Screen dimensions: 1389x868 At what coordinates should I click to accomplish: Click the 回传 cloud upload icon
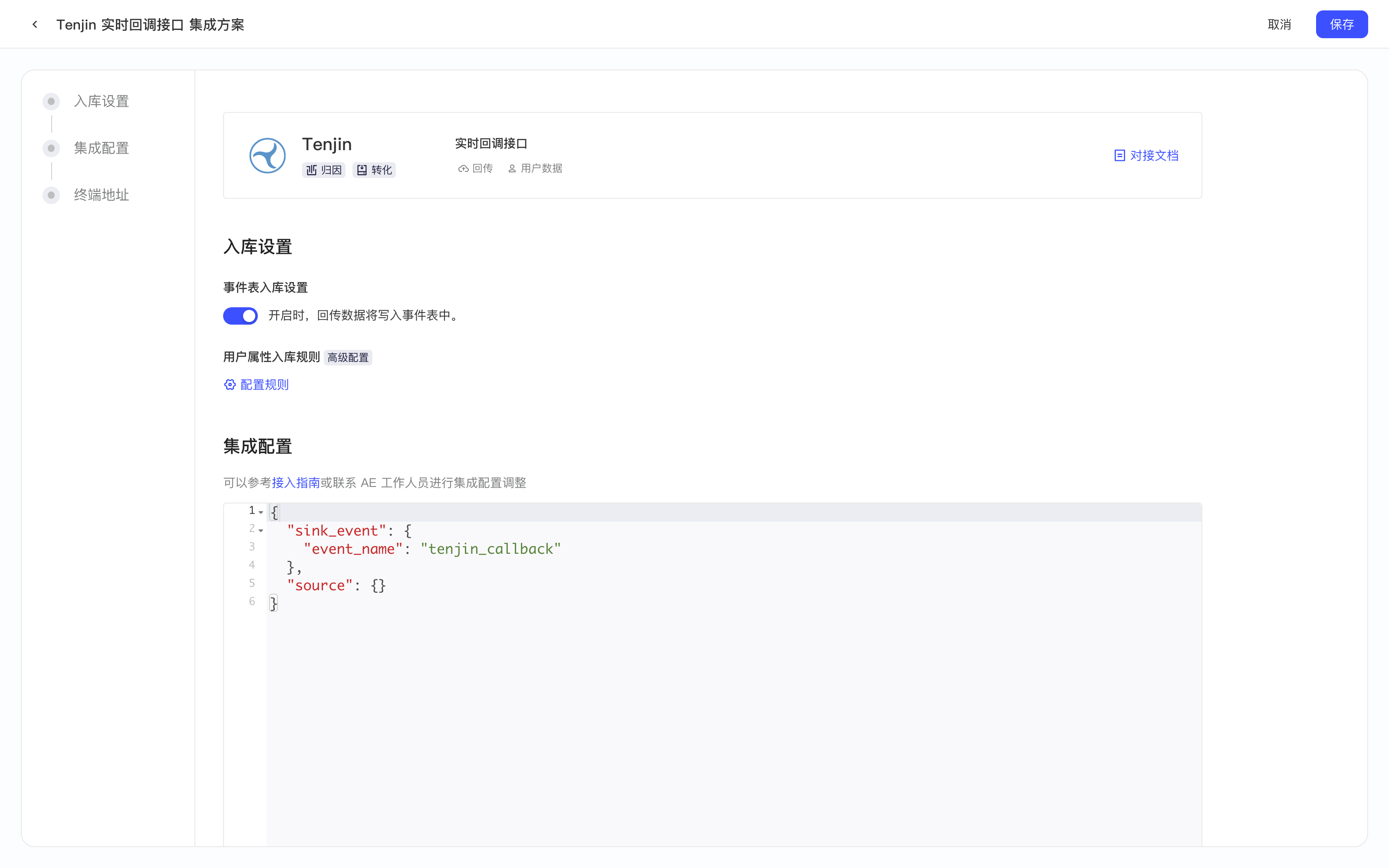463,169
